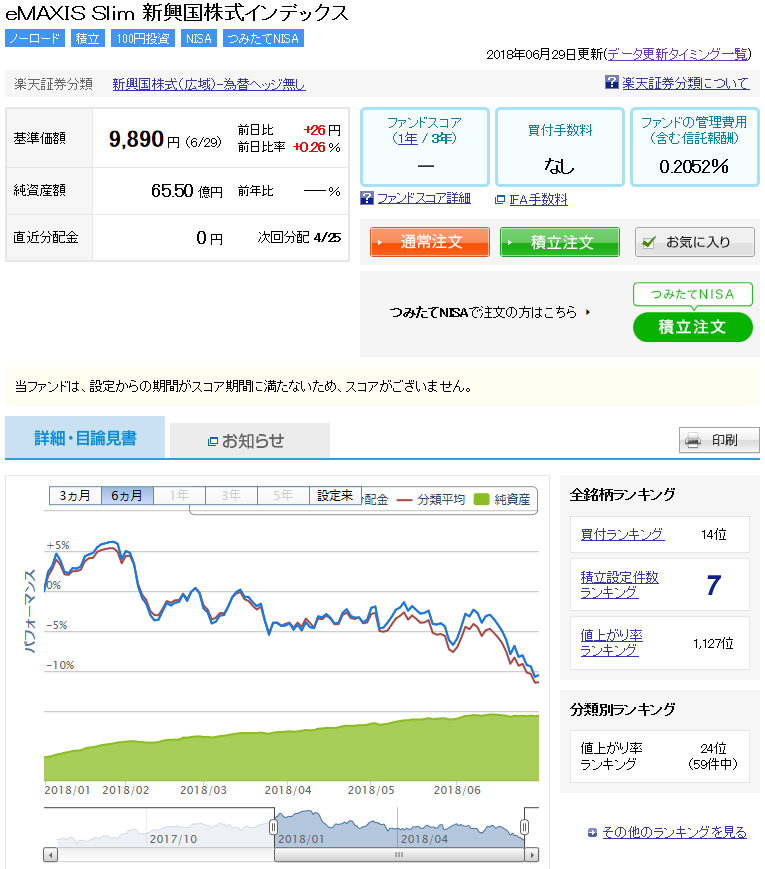Screen dimensions: 765x869
Task: Click the 1年 link in ファンドスコア box
Action: (x=408, y=138)
